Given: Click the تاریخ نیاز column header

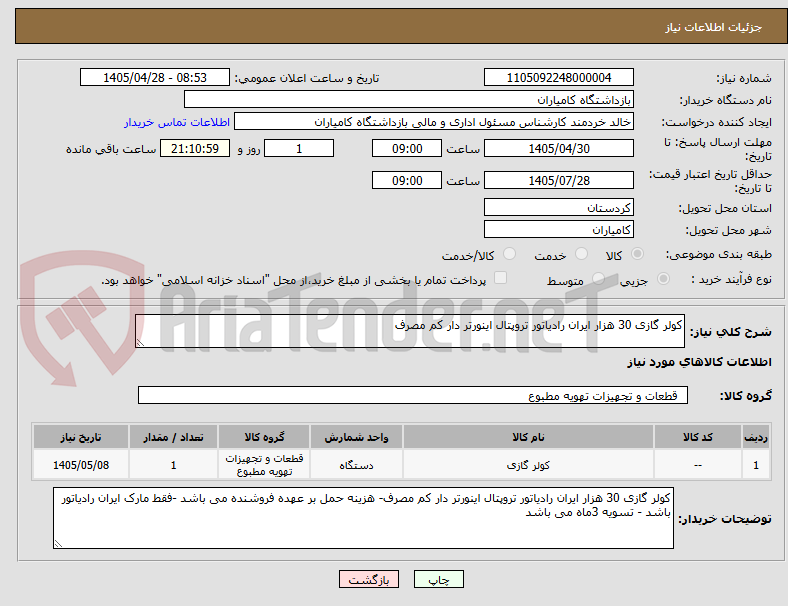Looking at the screenshot, I should 81,437.
